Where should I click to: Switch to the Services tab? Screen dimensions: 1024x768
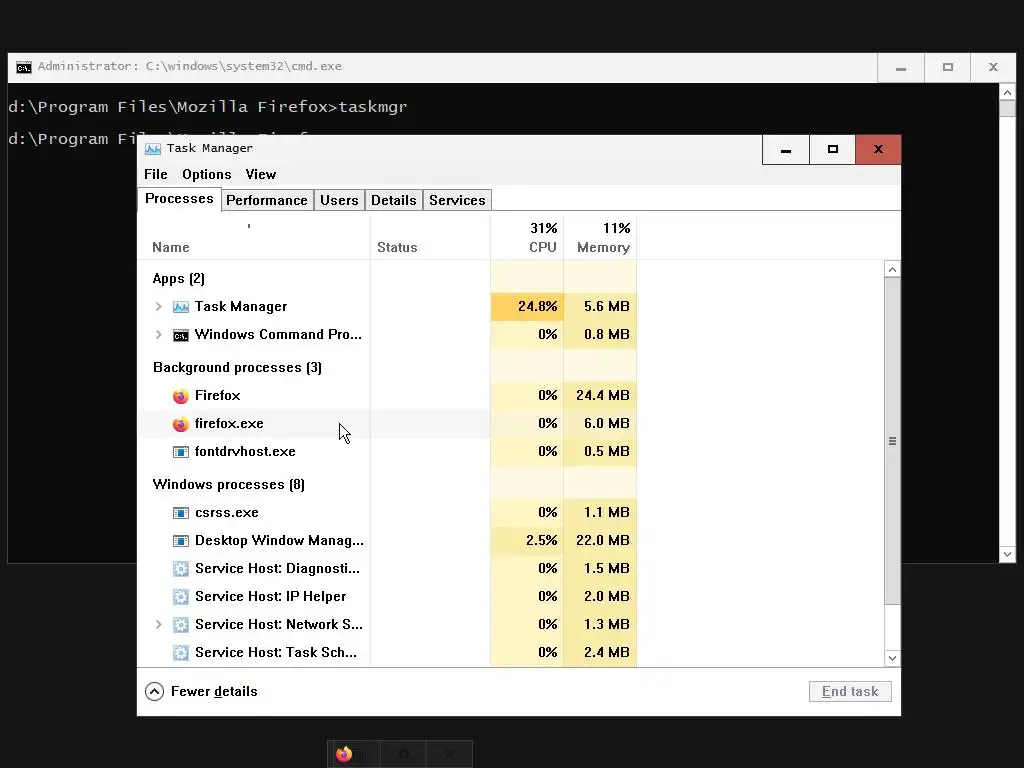pyautogui.click(x=457, y=200)
